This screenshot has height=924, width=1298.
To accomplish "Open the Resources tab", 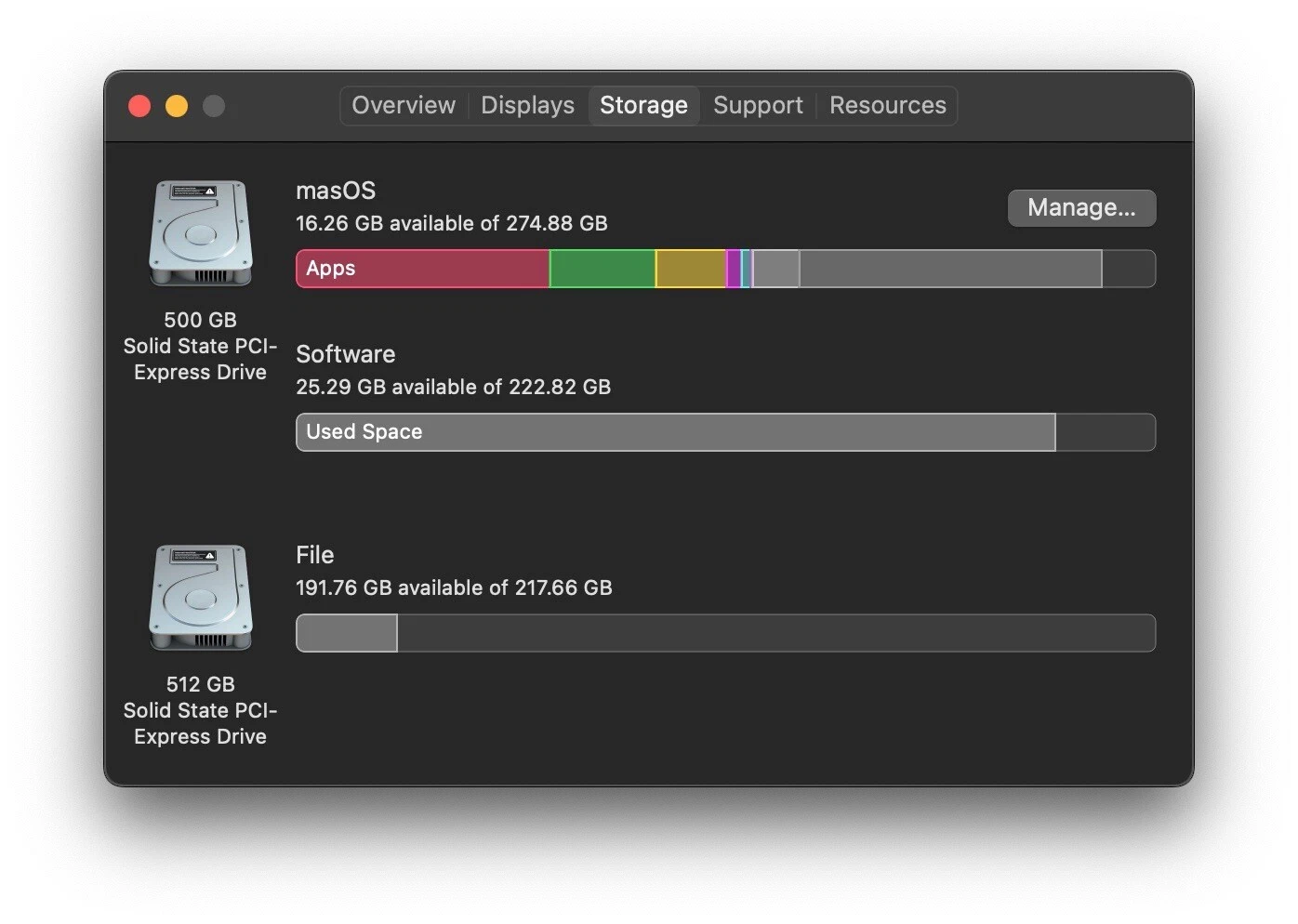I will coord(888,105).
